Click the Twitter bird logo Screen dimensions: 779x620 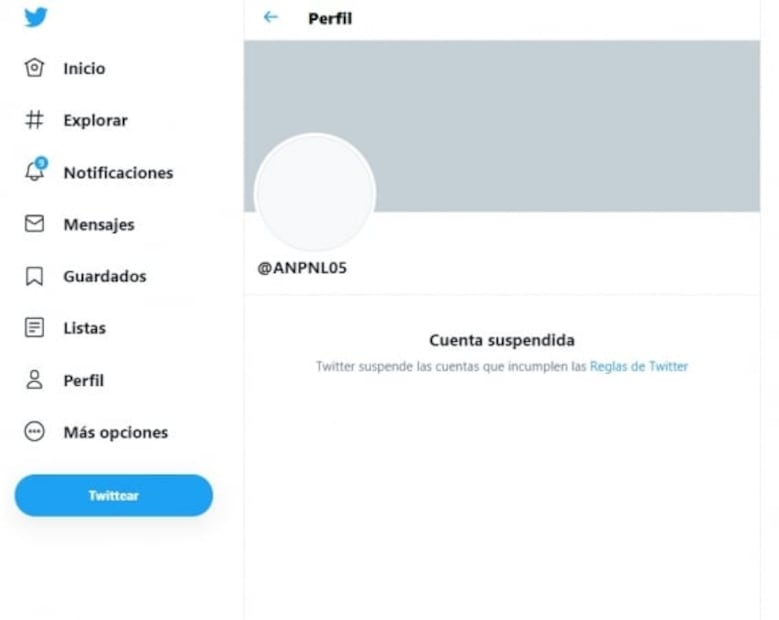tap(36, 17)
